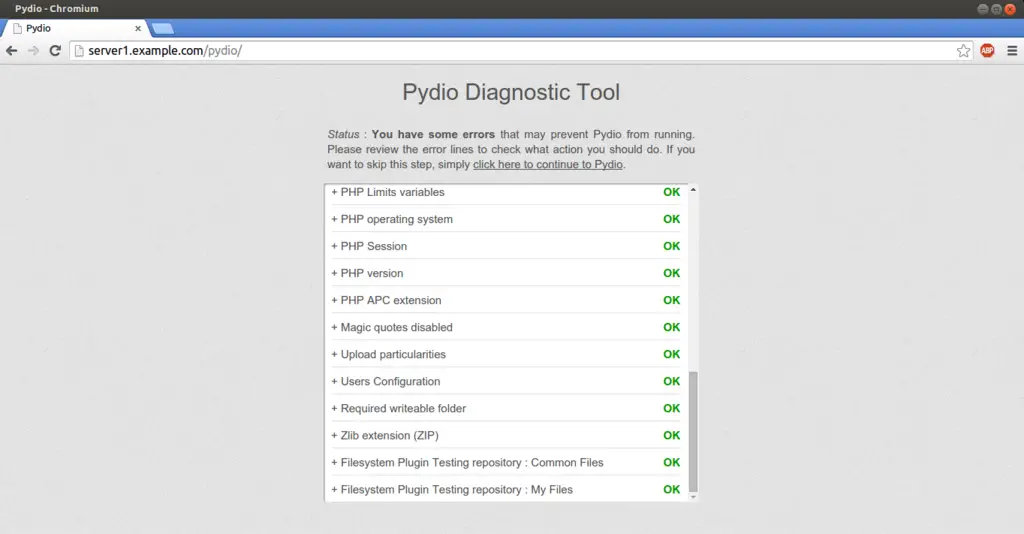Click the OK status of Zlib extension

671,435
